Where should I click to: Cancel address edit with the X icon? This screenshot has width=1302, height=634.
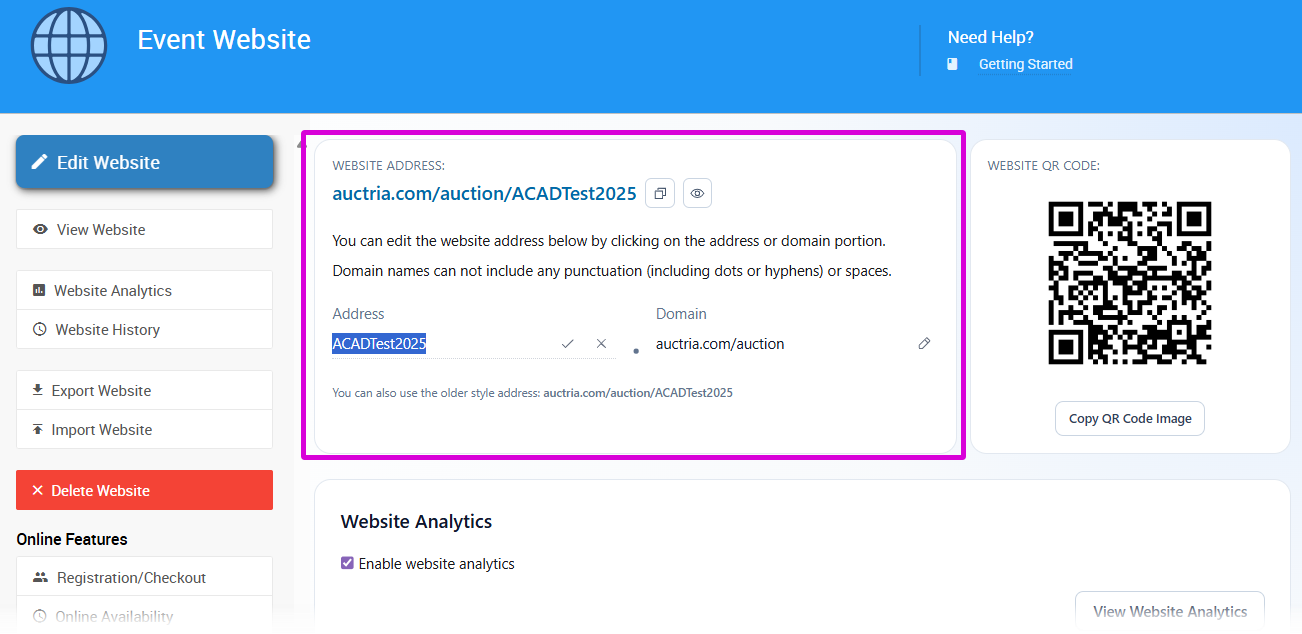[601, 344]
